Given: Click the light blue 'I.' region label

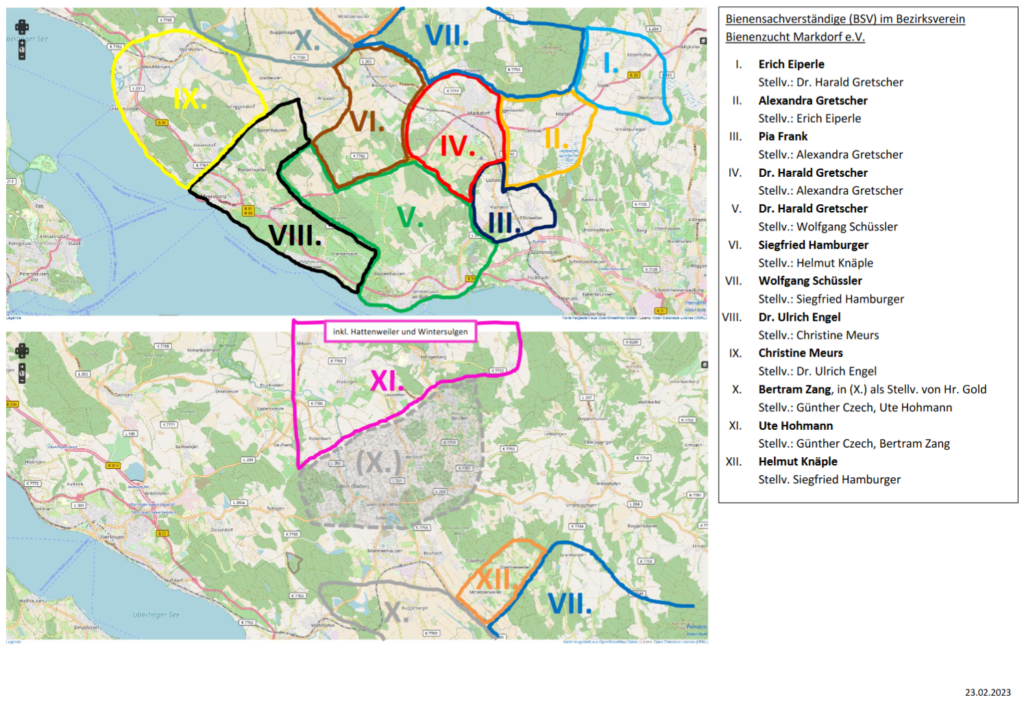Looking at the screenshot, I should click(611, 63).
